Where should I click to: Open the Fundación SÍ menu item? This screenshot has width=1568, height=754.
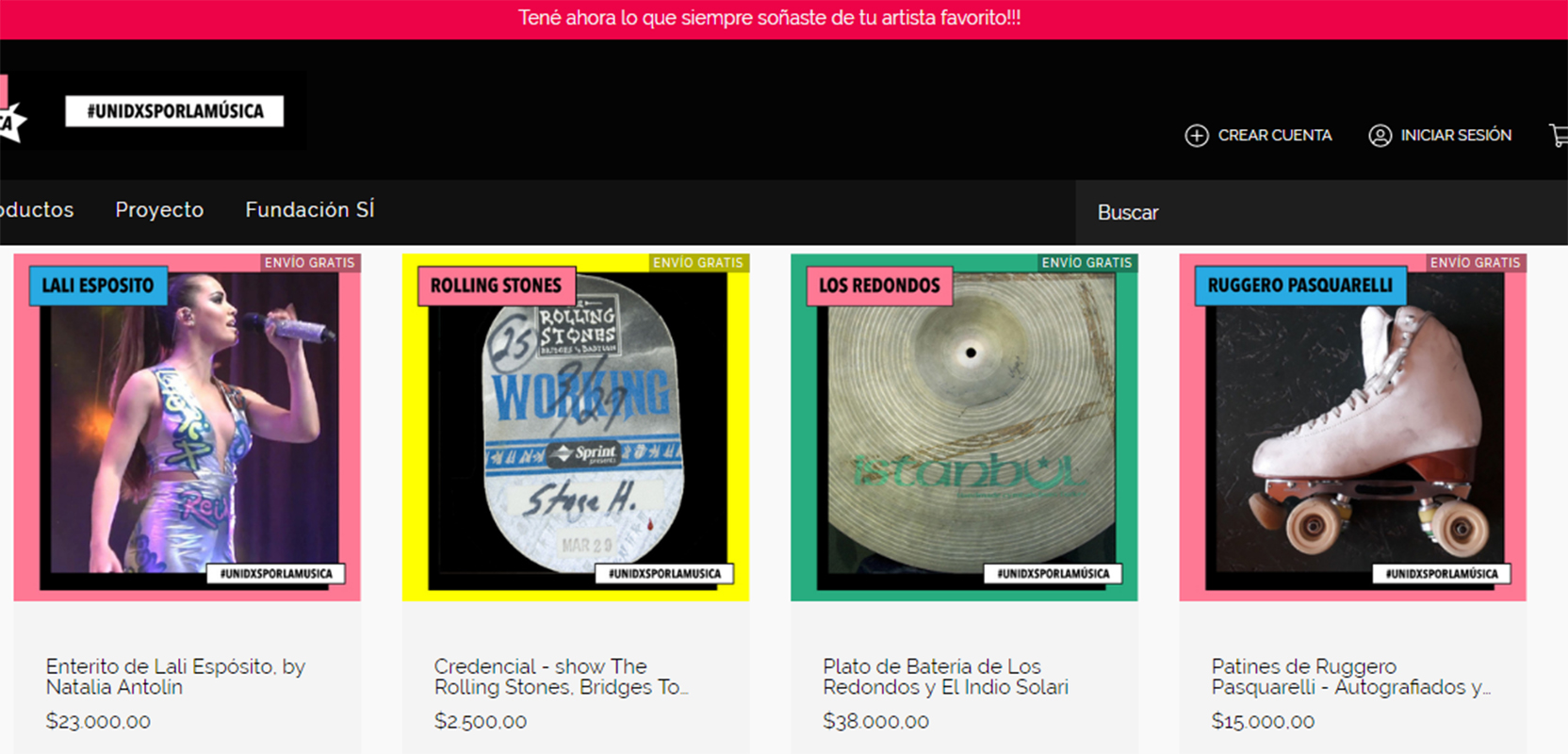tap(310, 209)
